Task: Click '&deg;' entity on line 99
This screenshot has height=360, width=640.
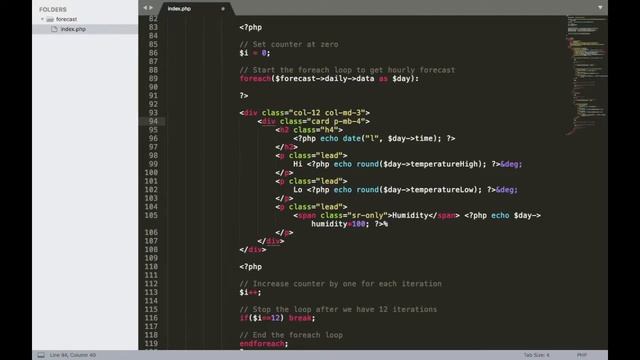Action: coord(511,164)
